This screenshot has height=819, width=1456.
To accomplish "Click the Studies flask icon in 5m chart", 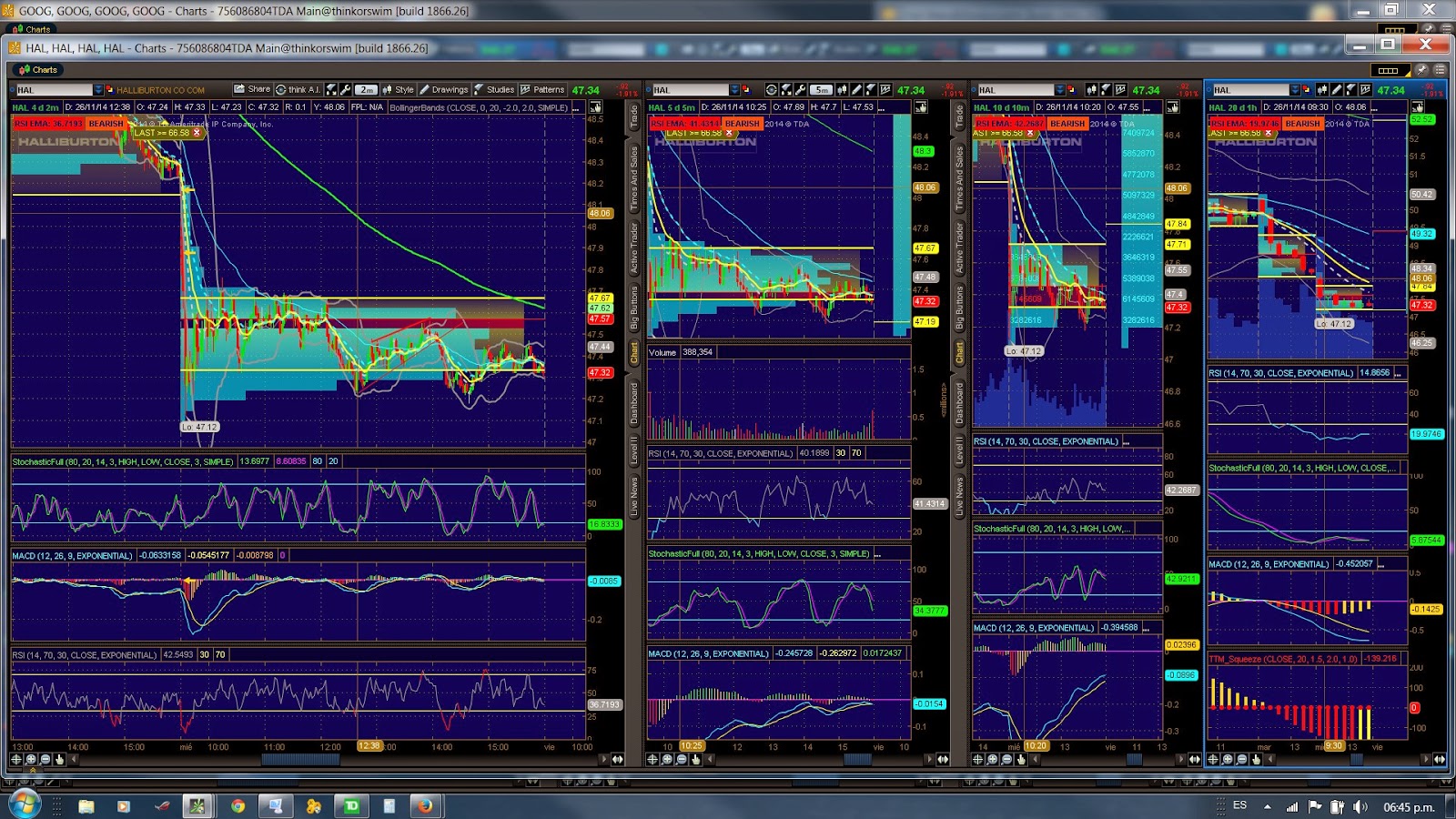I will click(871, 90).
